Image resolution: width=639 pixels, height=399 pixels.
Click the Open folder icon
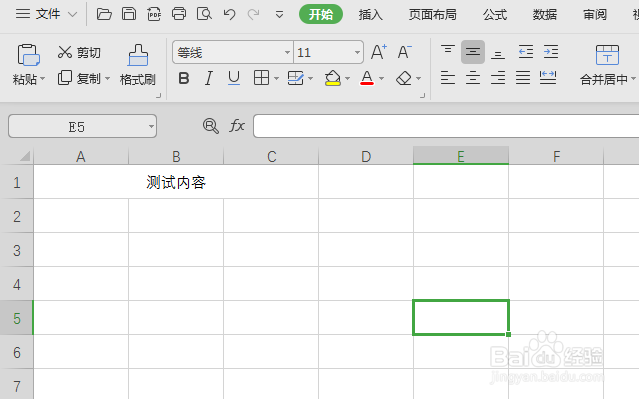(x=104, y=14)
